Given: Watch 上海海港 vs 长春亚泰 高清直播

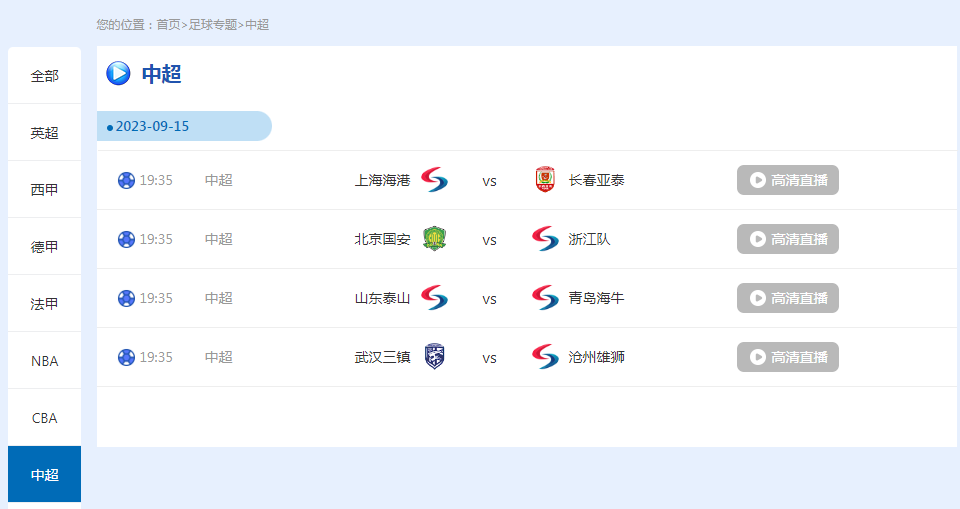Looking at the screenshot, I should click(x=788, y=180).
